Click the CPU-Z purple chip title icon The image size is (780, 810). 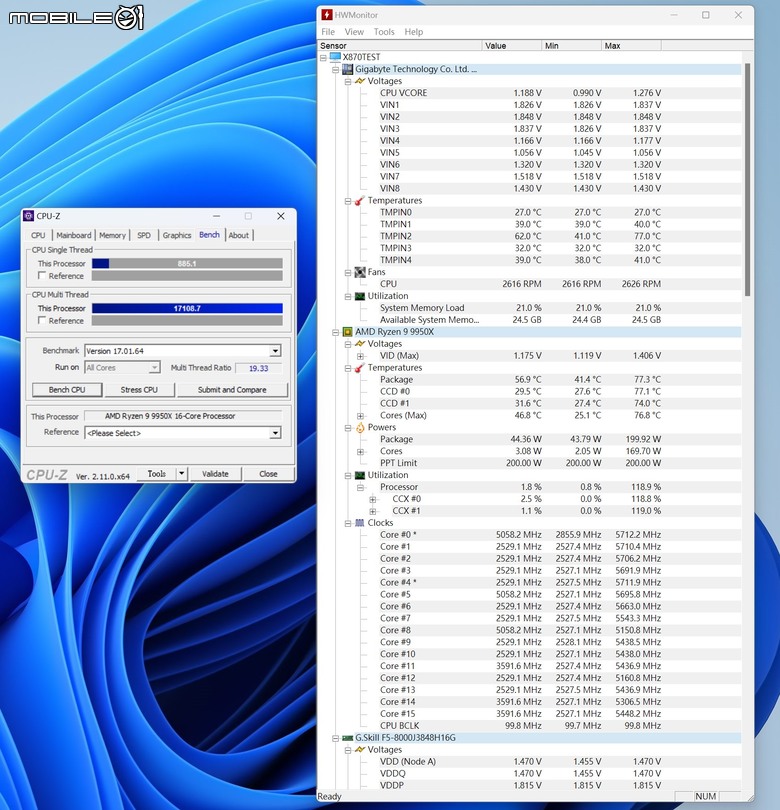[29, 216]
